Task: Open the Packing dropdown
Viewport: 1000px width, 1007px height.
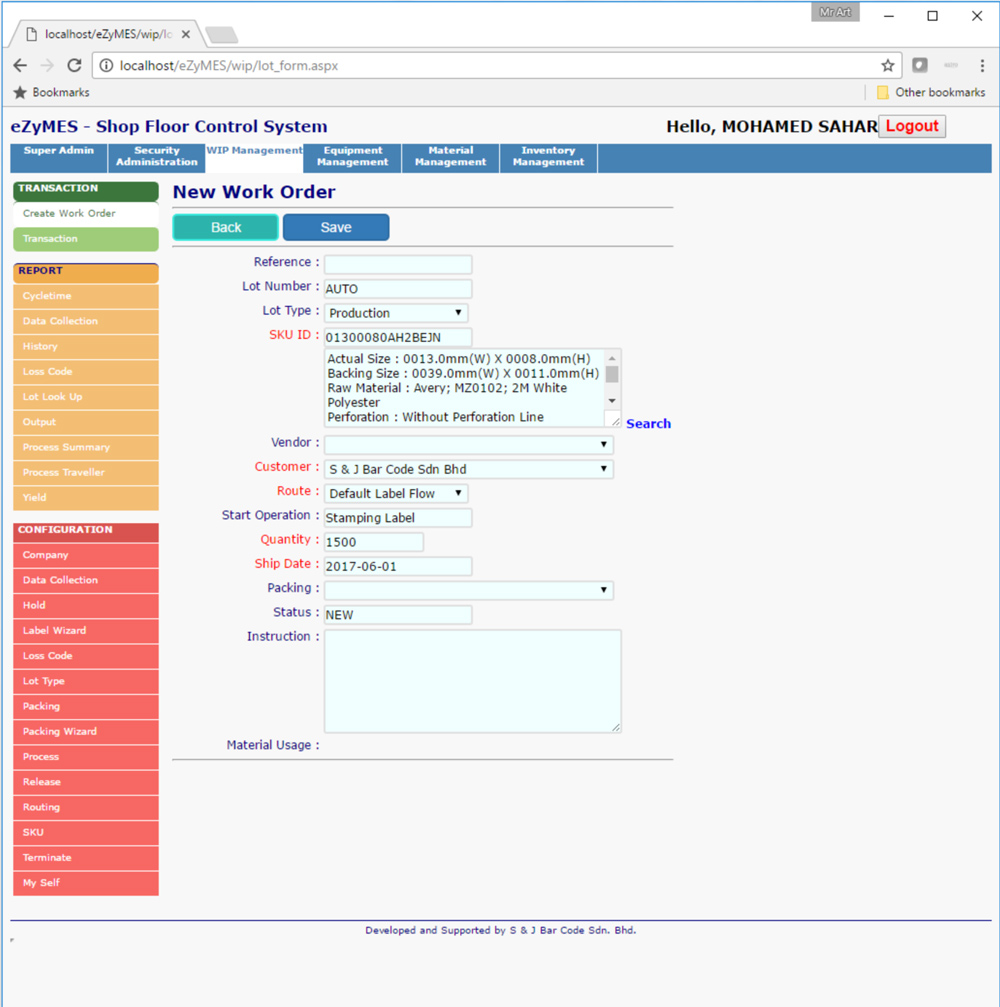Action: pyautogui.click(x=468, y=590)
